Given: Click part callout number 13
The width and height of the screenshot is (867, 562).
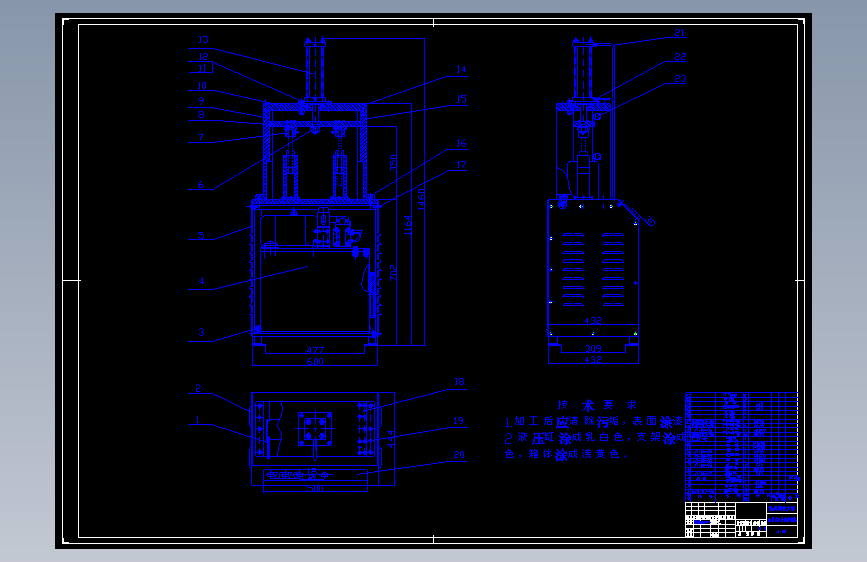Looking at the screenshot, I should pyautogui.click(x=203, y=40).
